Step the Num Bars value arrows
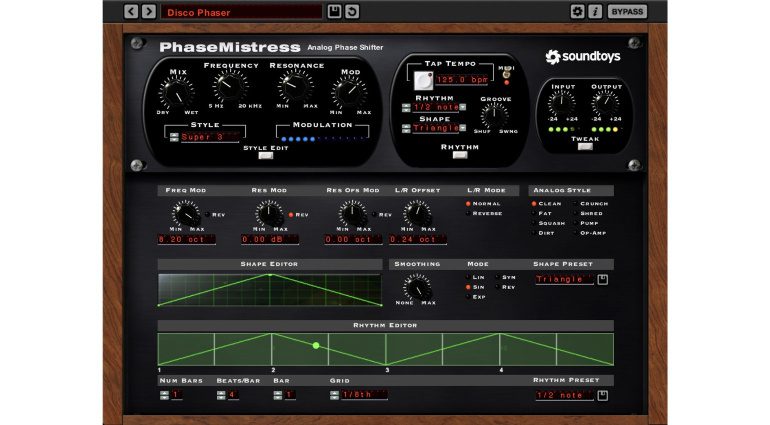The height and width of the screenshot is (425, 770). tap(164, 395)
